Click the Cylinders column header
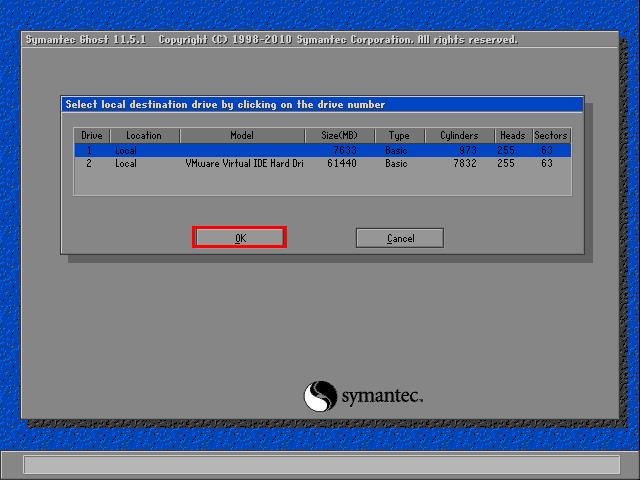The width and height of the screenshot is (640, 480). (x=459, y=136)
